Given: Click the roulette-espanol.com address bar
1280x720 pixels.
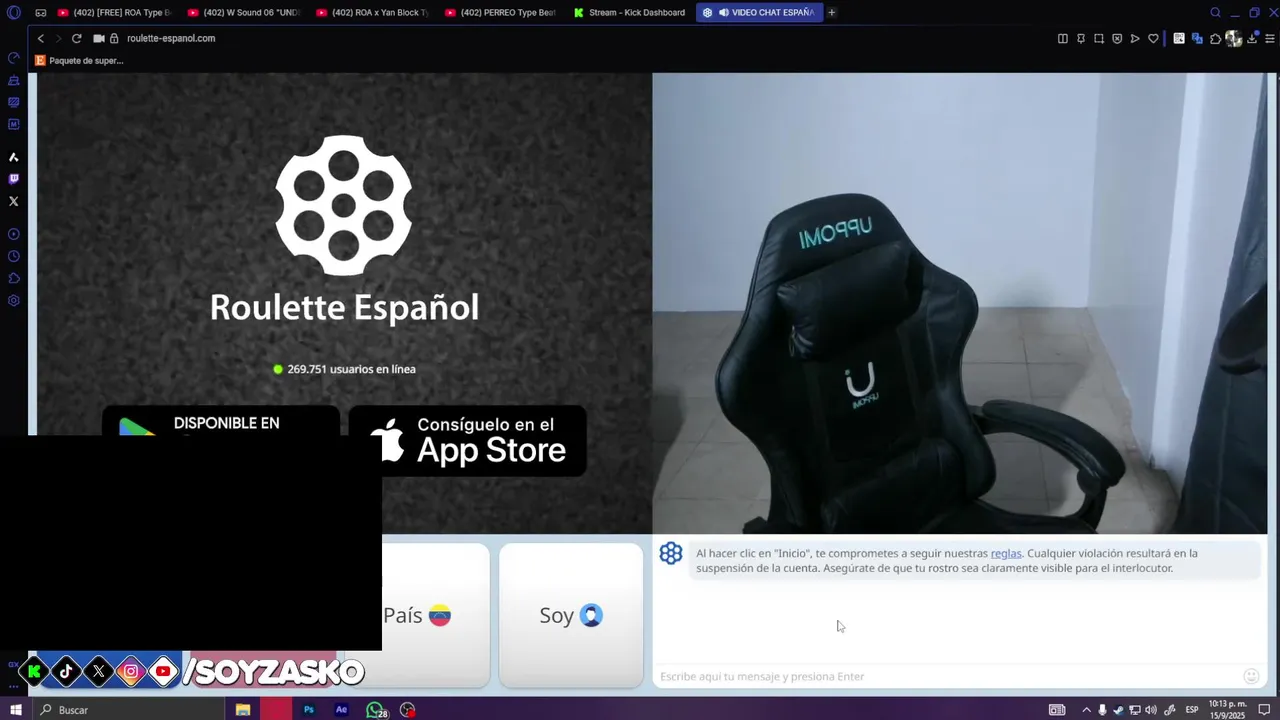Looking at the screenshot, I should click(171, 38).
